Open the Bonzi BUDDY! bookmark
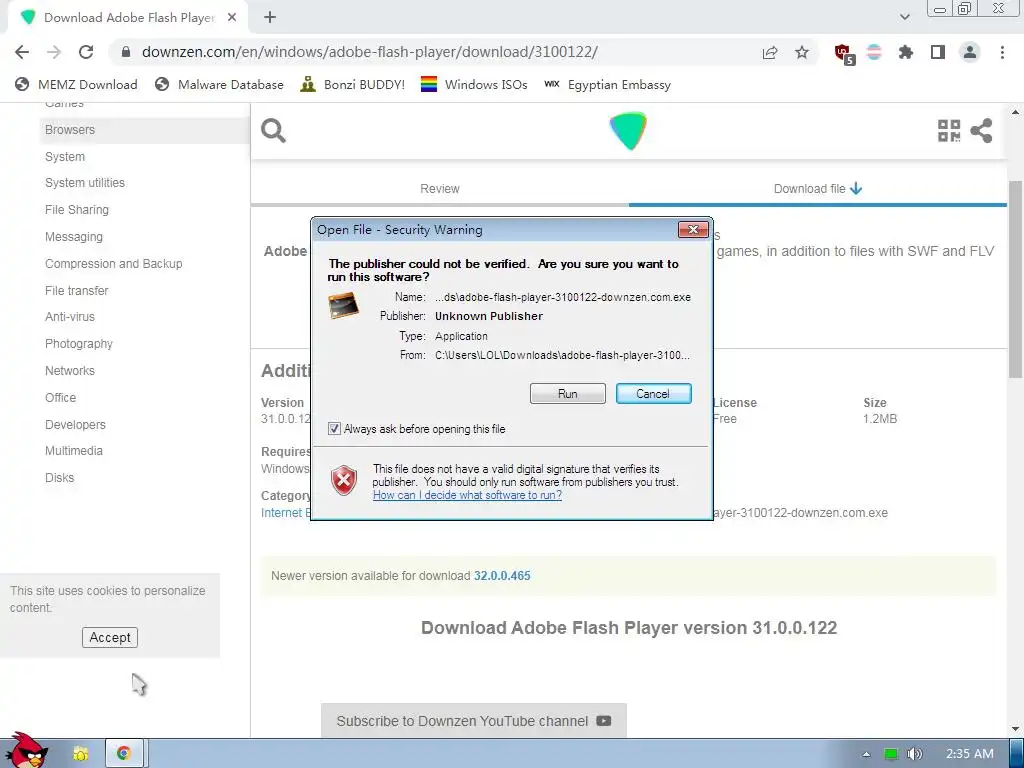 coord(353,85)
